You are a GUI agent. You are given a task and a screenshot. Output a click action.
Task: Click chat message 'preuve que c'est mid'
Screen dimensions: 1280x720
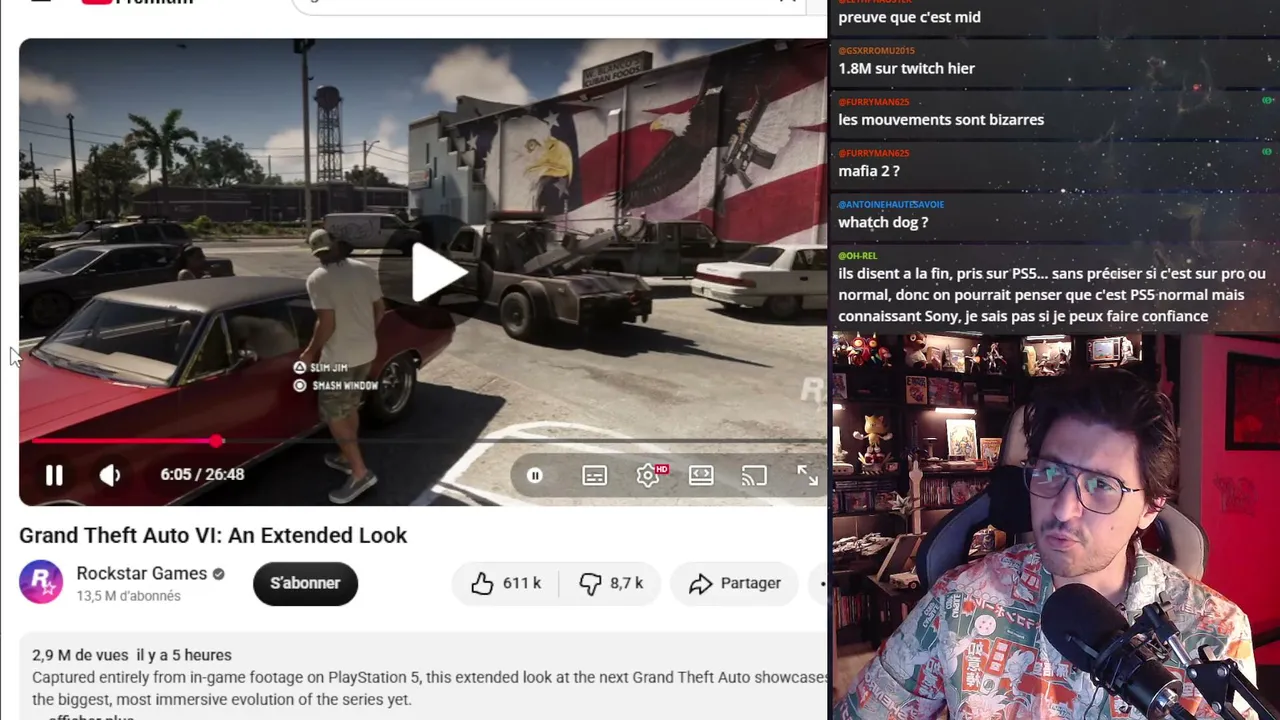point(909,17)
